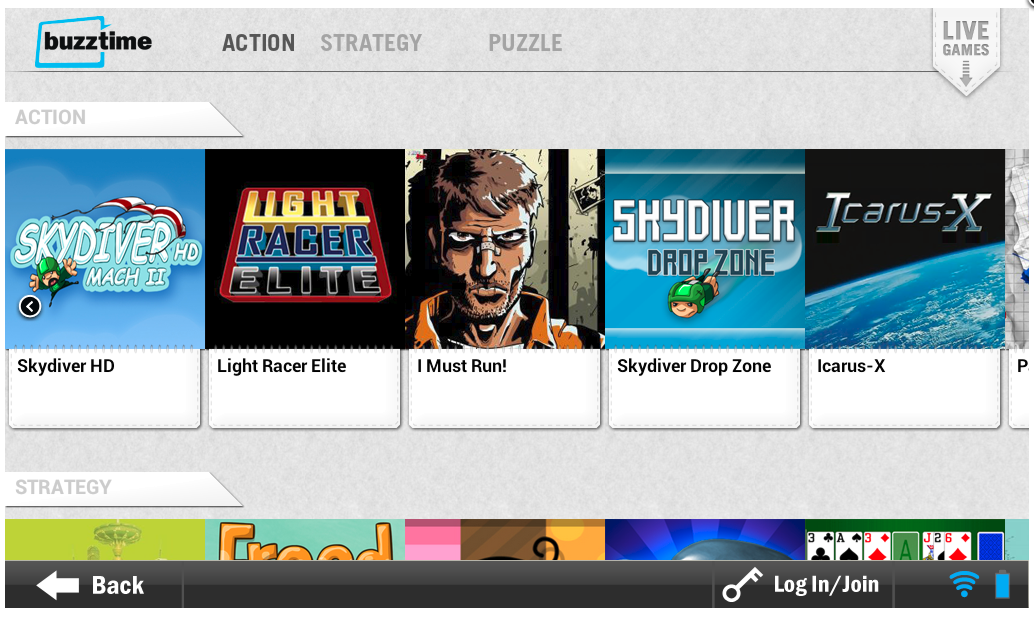Switch to the Puzzle tab
The height and width of the screenshot is (618, 1034).
[x=525, y=44]
